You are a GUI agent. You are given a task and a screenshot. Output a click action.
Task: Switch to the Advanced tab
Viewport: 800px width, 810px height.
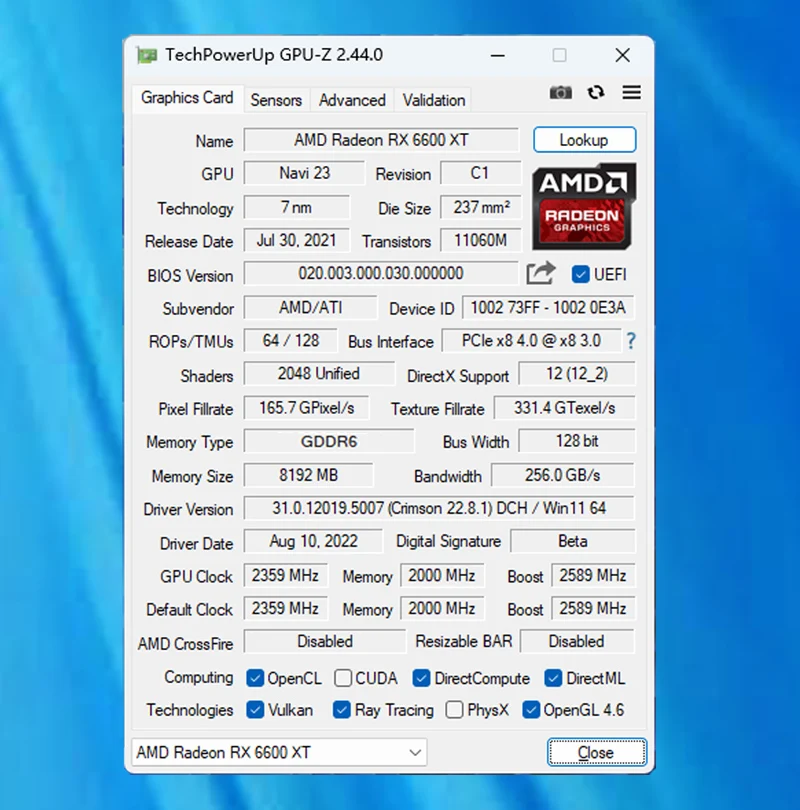pos(352,100)
